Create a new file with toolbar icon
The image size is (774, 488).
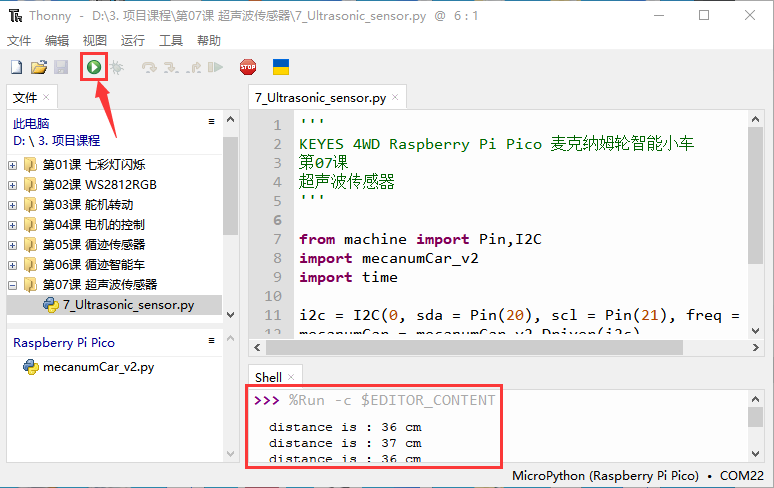pos(16,67)
